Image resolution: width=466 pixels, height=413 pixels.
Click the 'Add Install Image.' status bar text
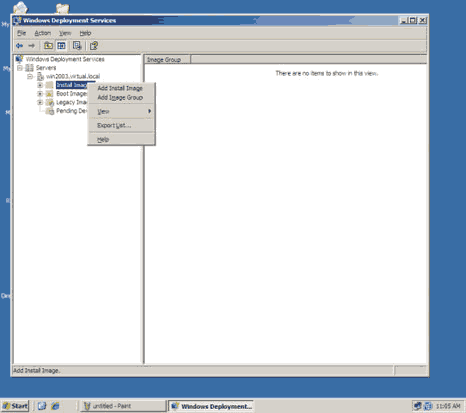pyautogui.click(x=37, y=370)
